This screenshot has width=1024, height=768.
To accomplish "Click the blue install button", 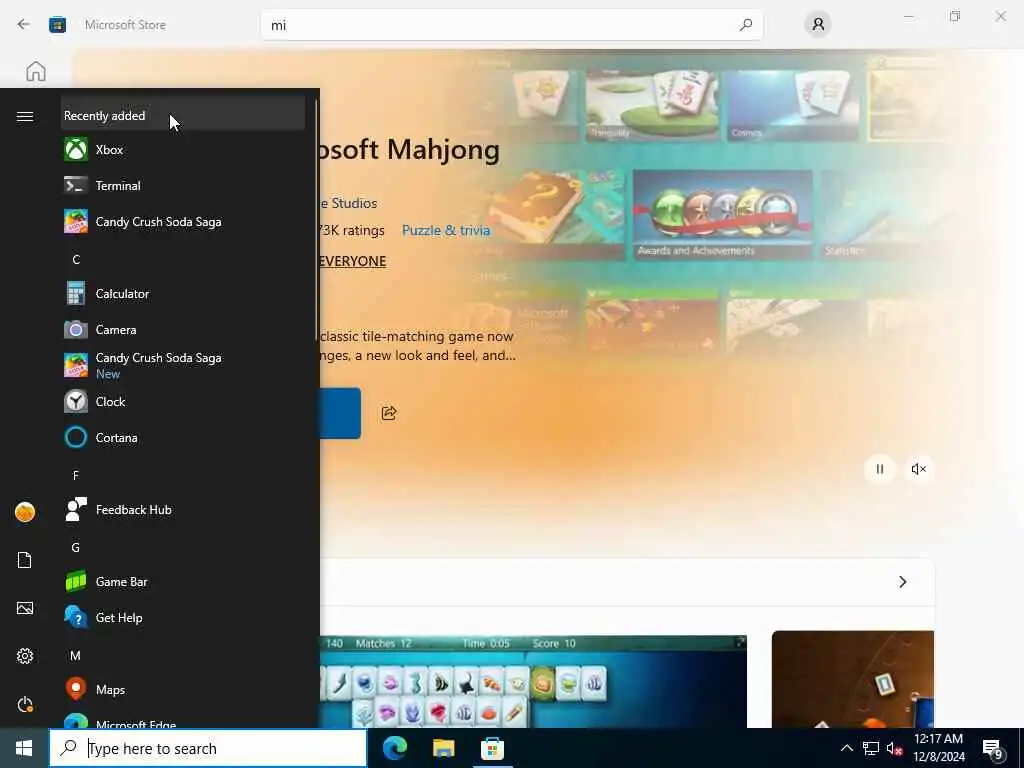I will 340,413.
